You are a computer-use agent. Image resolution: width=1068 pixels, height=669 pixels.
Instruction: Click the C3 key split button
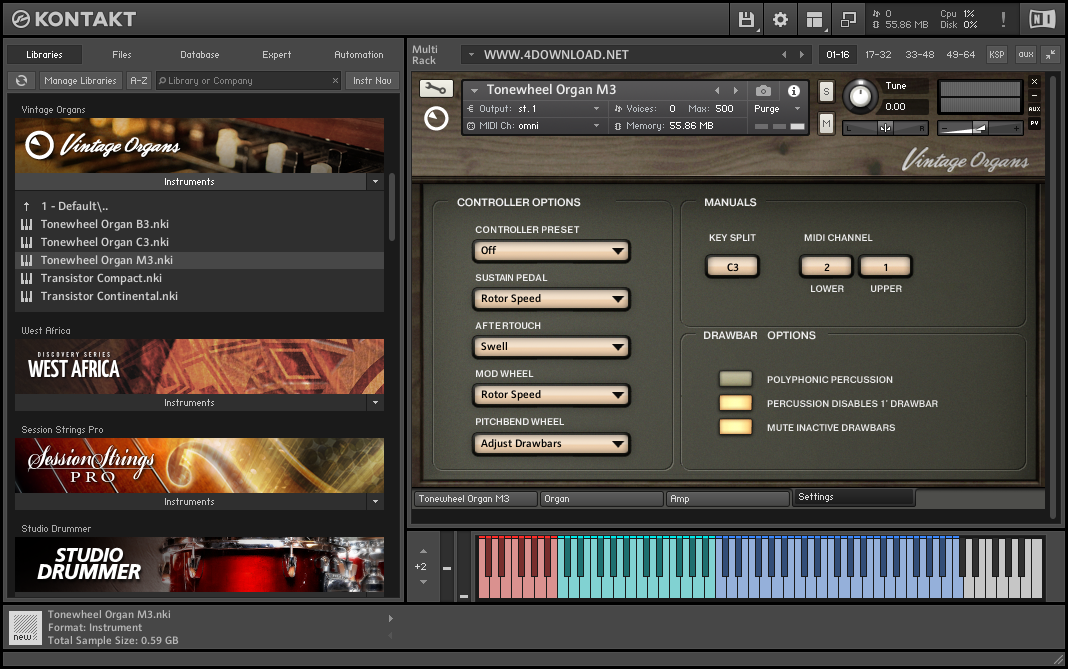[x=732, y=267]
